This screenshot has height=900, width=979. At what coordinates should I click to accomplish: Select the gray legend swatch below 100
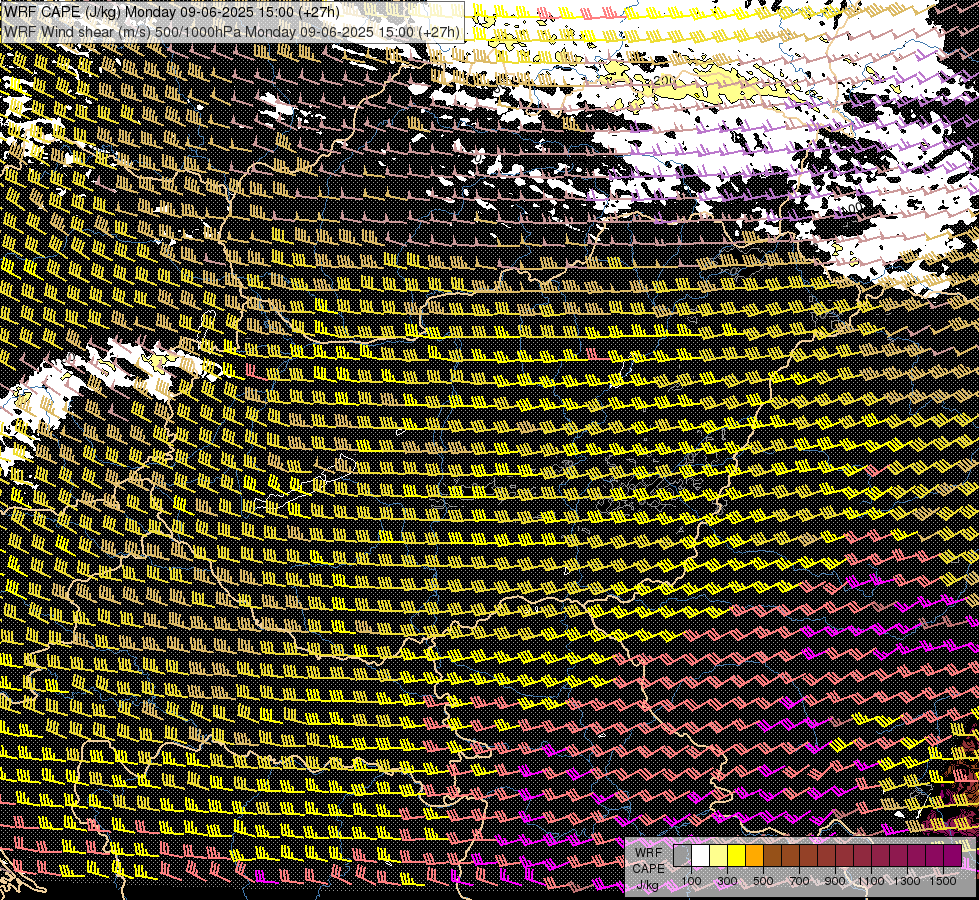point(682,856)
